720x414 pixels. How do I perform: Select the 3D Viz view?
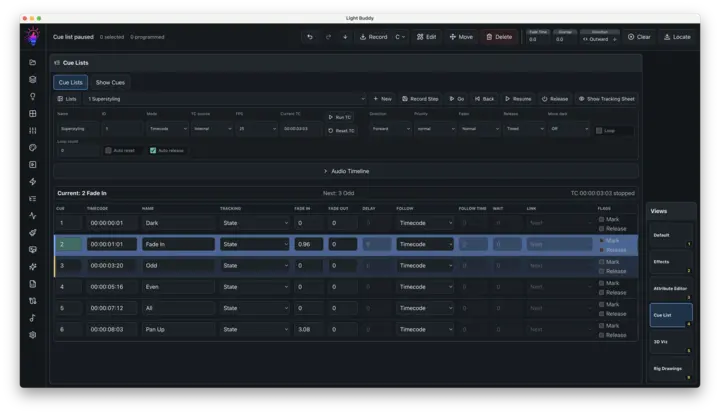671,342
